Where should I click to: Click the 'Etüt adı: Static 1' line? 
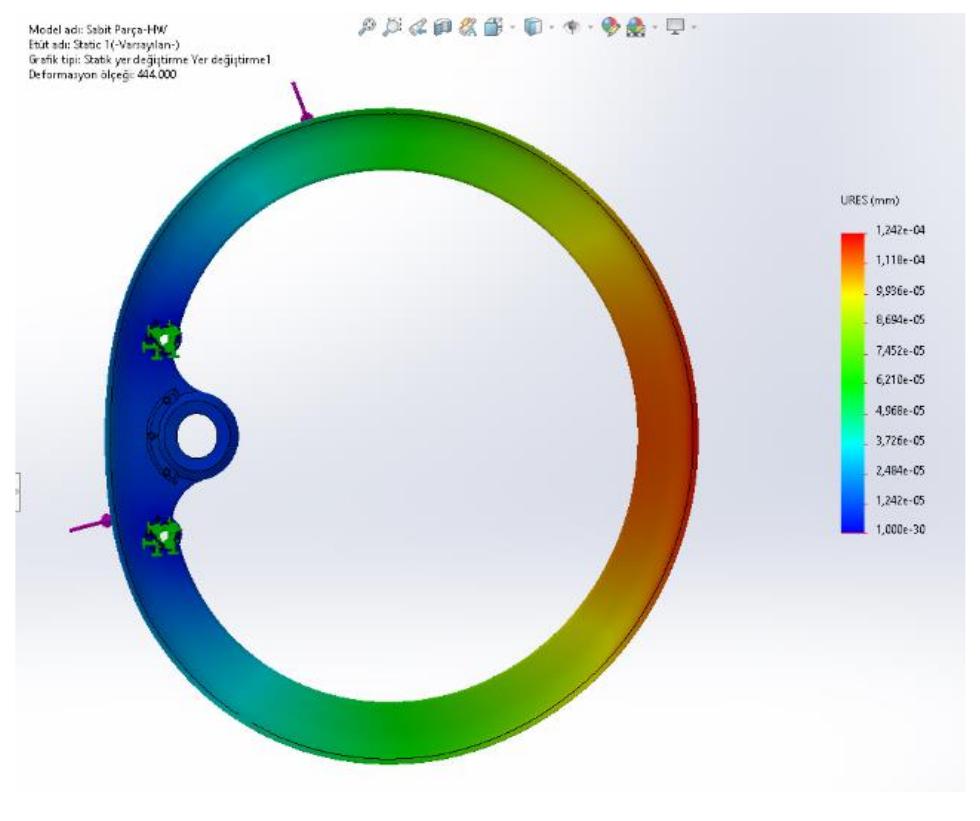[x=104, y=44]
